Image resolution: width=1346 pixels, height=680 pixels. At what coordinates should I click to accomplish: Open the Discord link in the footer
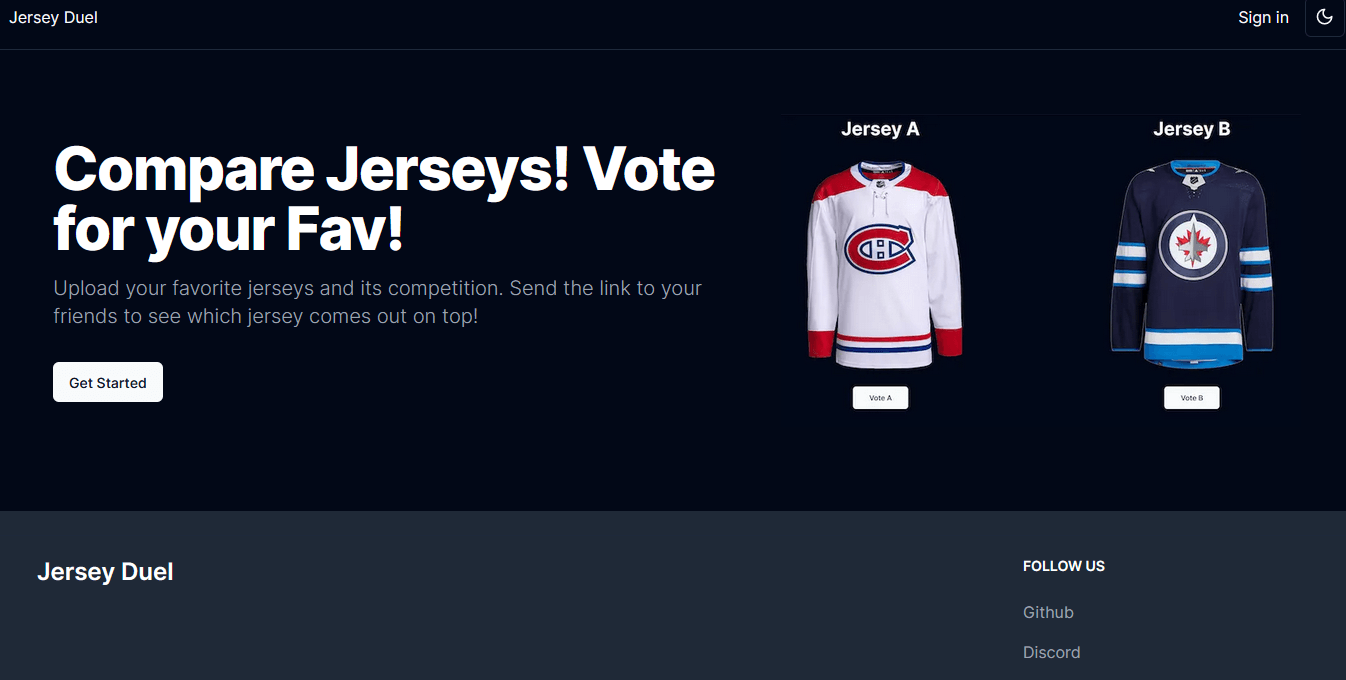tap(1051, 652)
